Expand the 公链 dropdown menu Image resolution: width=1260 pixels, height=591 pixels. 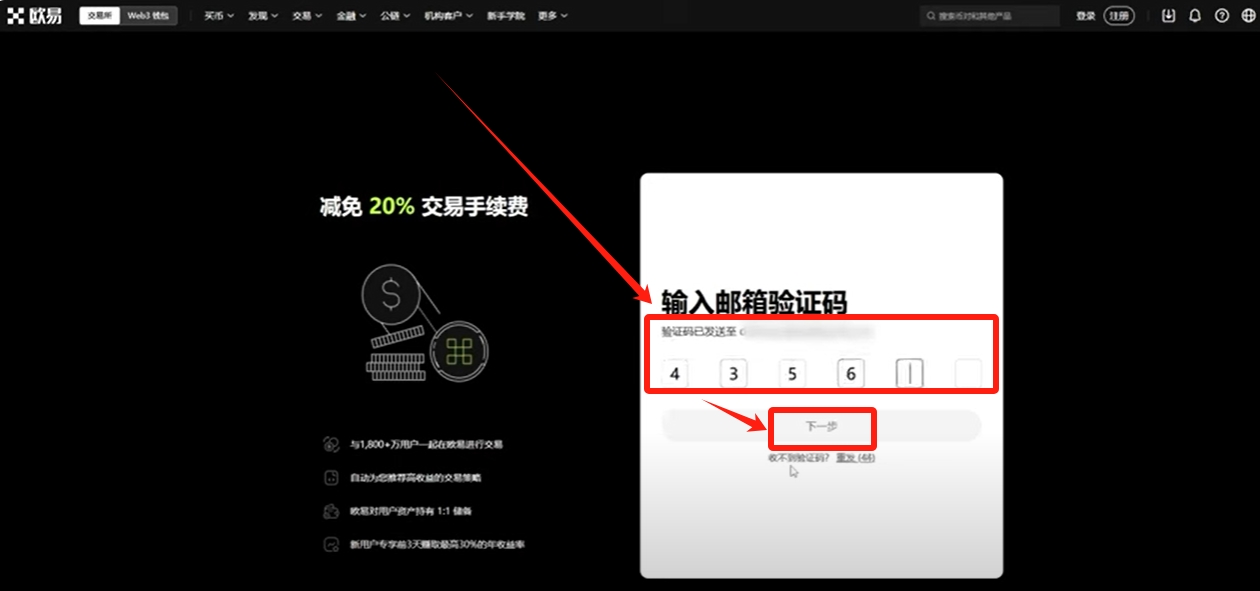click(x=395, y=16)
